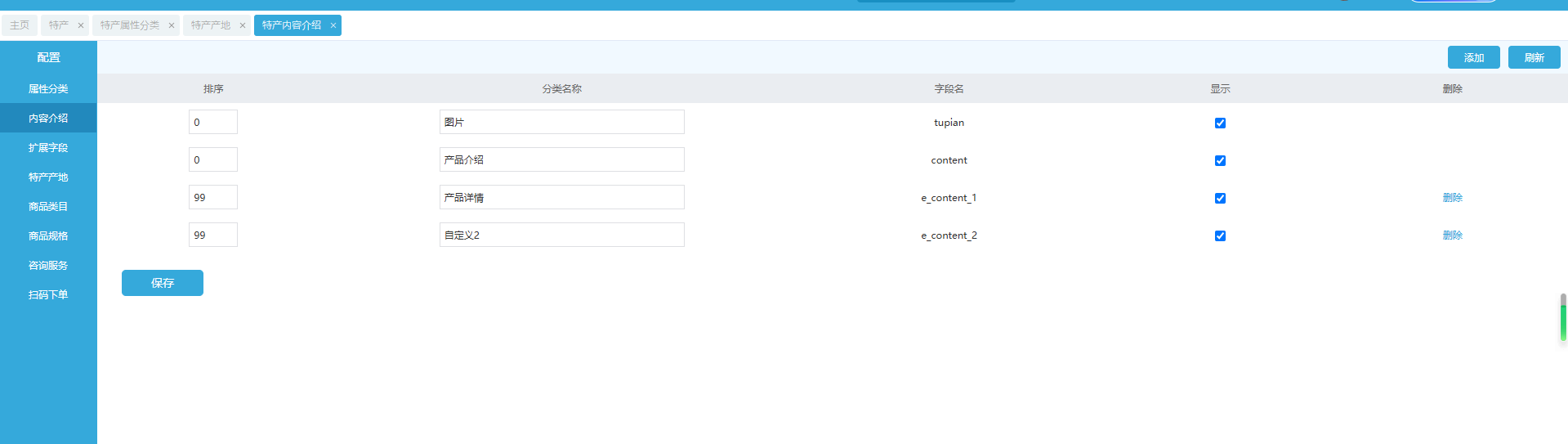Screen dimensions: 1568x444
Task: Uncheck display for content field
Action: pos(1220,160)
